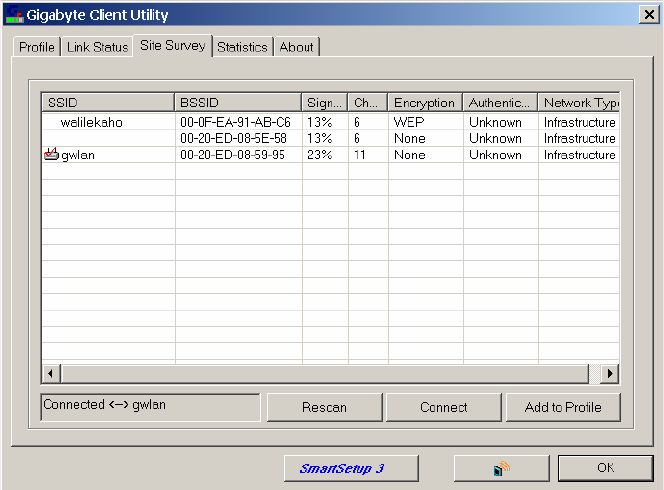Click channel 11 cell
Viewport: 664px width, 490px height.
point(360,155)
